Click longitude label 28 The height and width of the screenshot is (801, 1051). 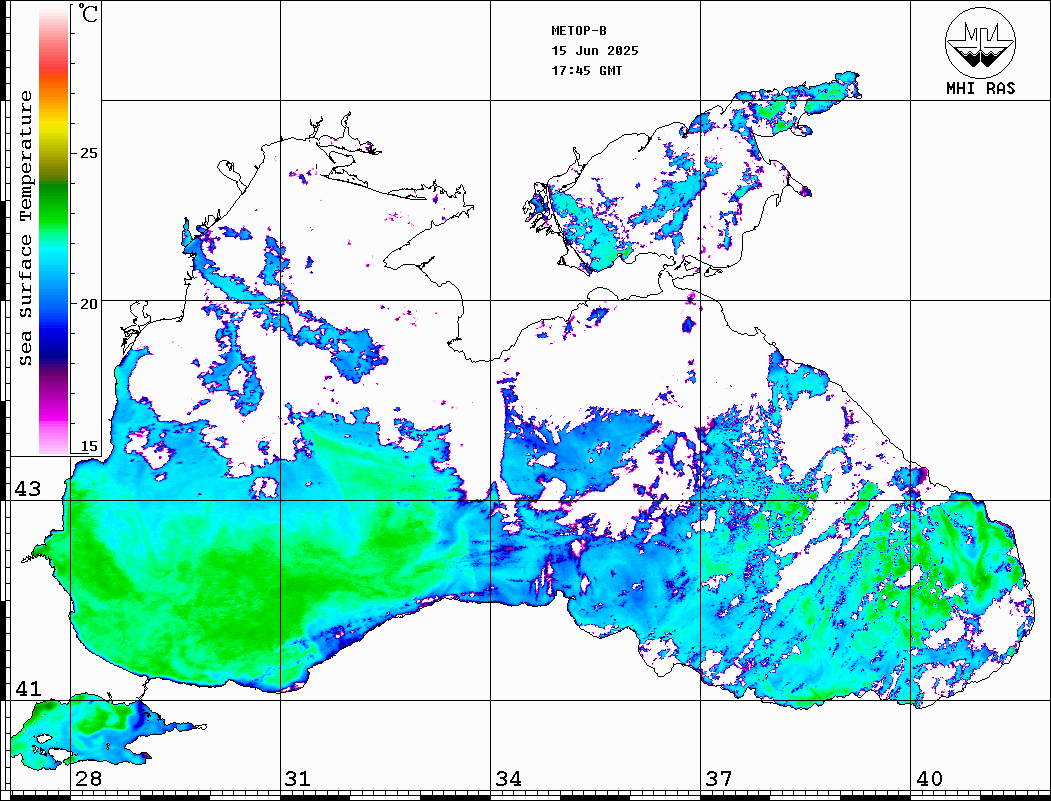tap(88, 779)
